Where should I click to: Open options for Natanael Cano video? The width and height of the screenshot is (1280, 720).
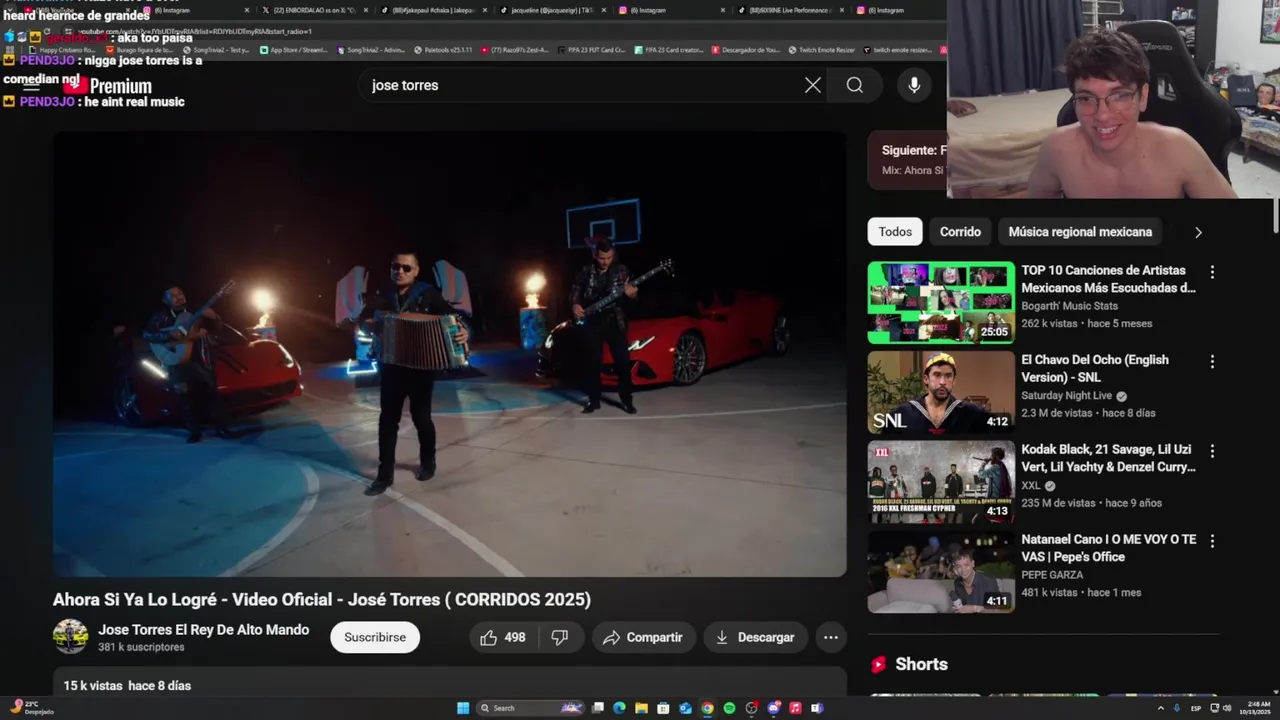pyautogui.click(x=1212, y=541)
